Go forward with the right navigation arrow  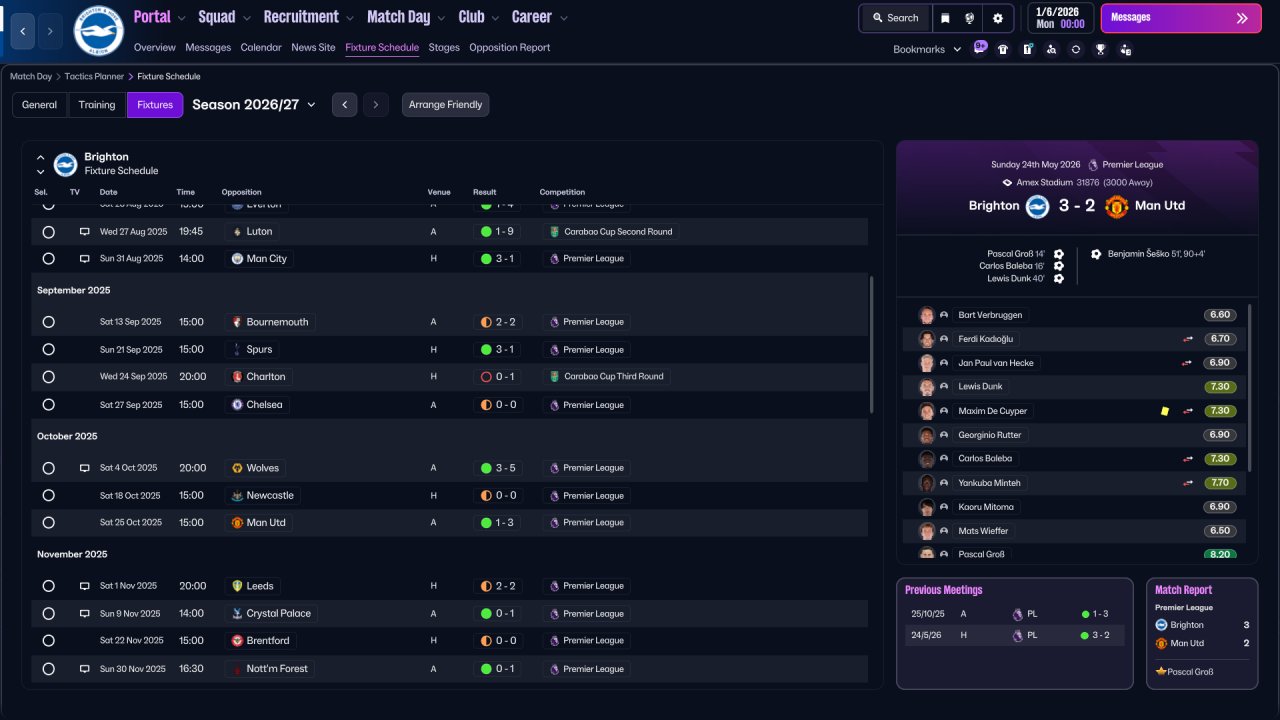[51, 31]
